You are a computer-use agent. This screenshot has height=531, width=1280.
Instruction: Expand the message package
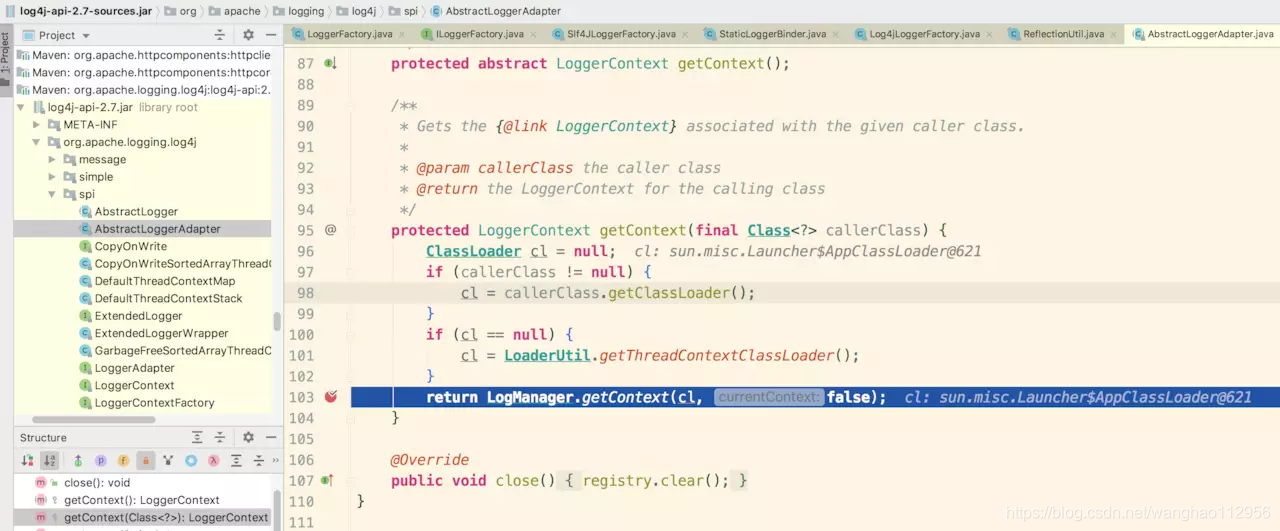(53, 159)
